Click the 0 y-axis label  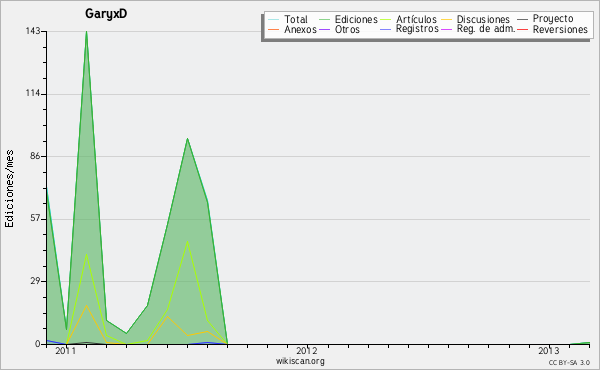(x=38, y=344)
